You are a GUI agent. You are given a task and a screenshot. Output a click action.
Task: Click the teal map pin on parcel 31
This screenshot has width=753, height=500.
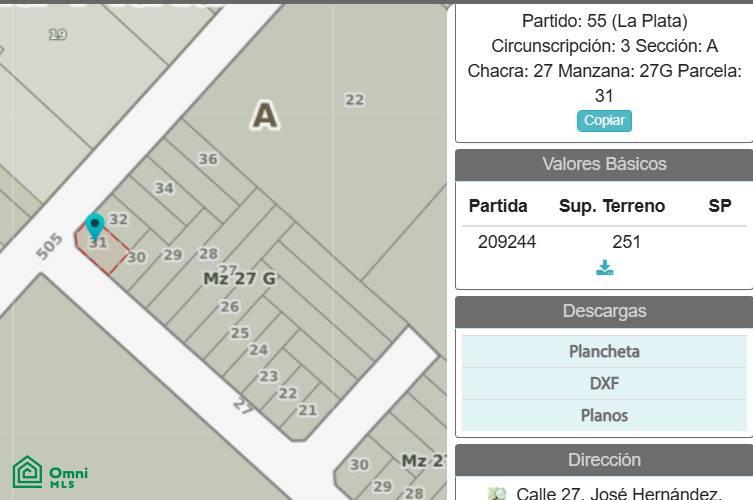click(x=95, y=226)
